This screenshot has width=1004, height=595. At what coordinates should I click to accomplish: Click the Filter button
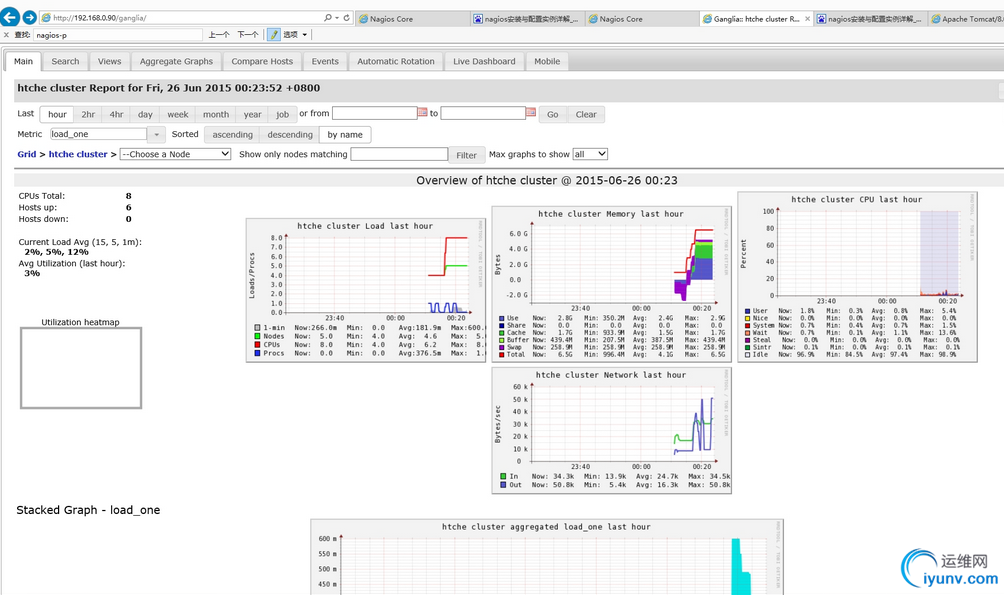(x=466, y=155)
